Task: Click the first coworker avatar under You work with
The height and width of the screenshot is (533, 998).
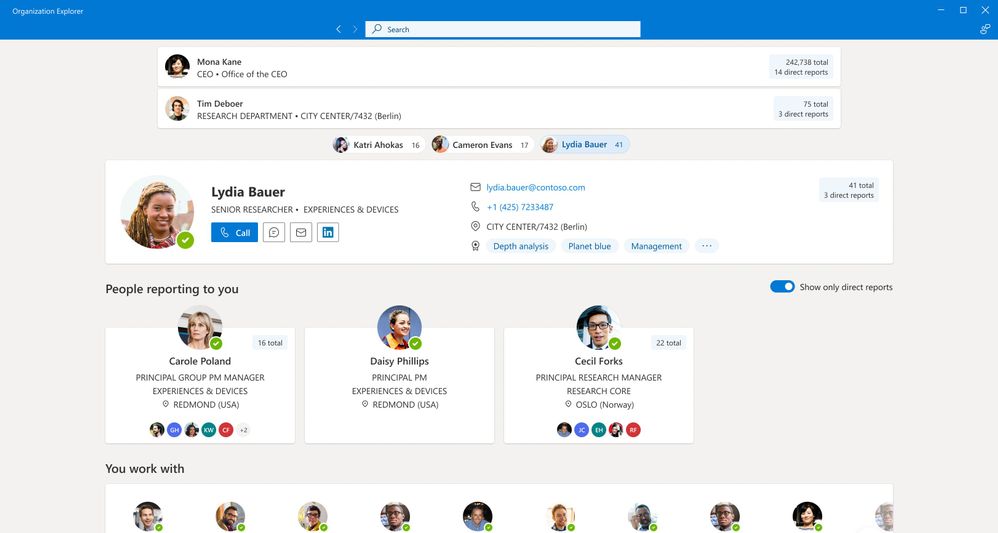Action: (148, 516)
